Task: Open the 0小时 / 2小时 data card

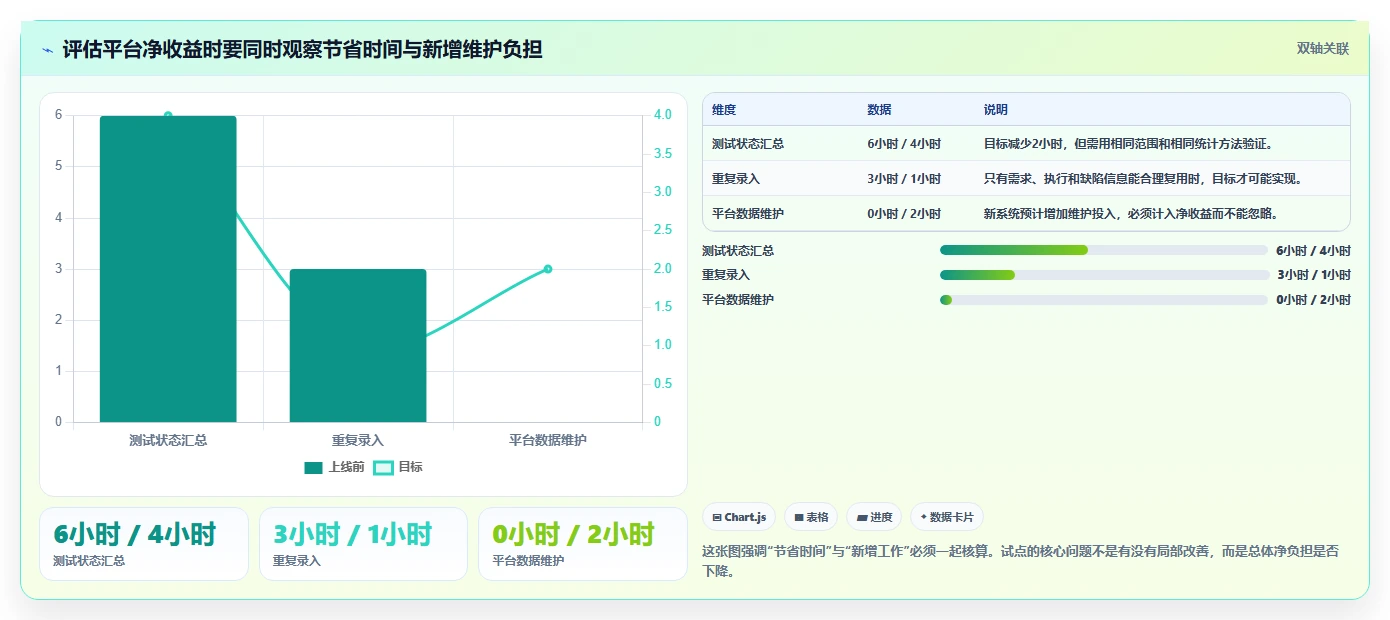Action: (583, 544)
